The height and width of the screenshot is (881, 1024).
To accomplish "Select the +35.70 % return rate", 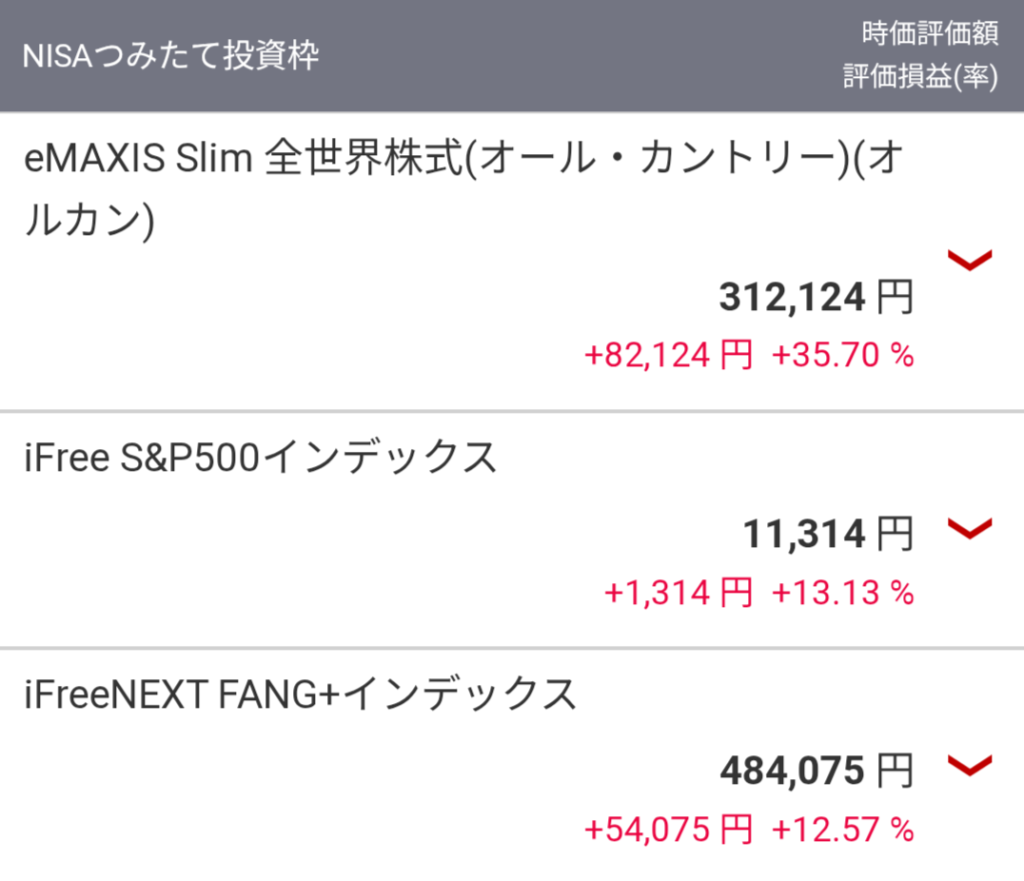I will point(842,355).
